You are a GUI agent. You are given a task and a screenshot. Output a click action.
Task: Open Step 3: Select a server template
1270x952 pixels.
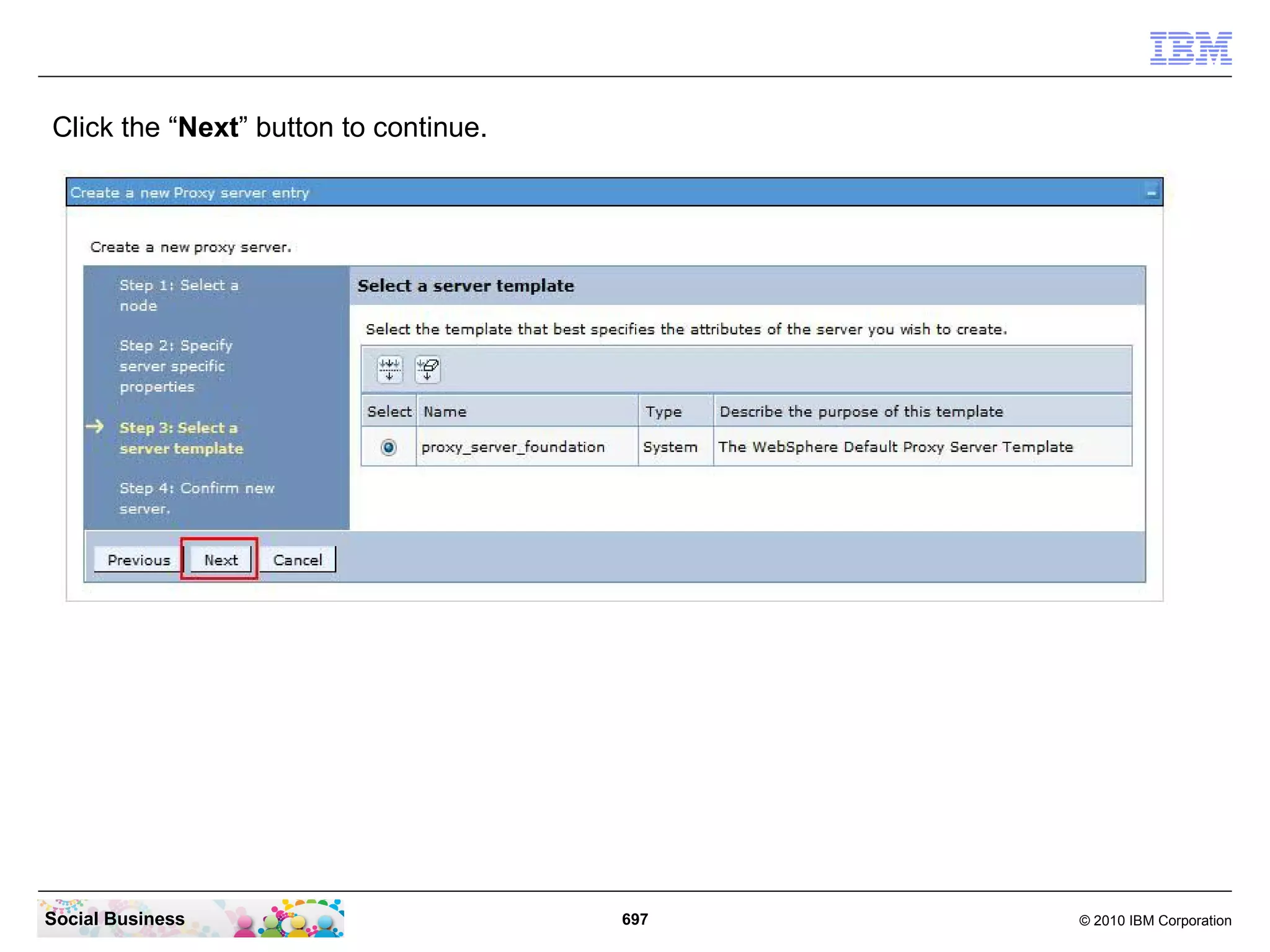click(181, 438)
